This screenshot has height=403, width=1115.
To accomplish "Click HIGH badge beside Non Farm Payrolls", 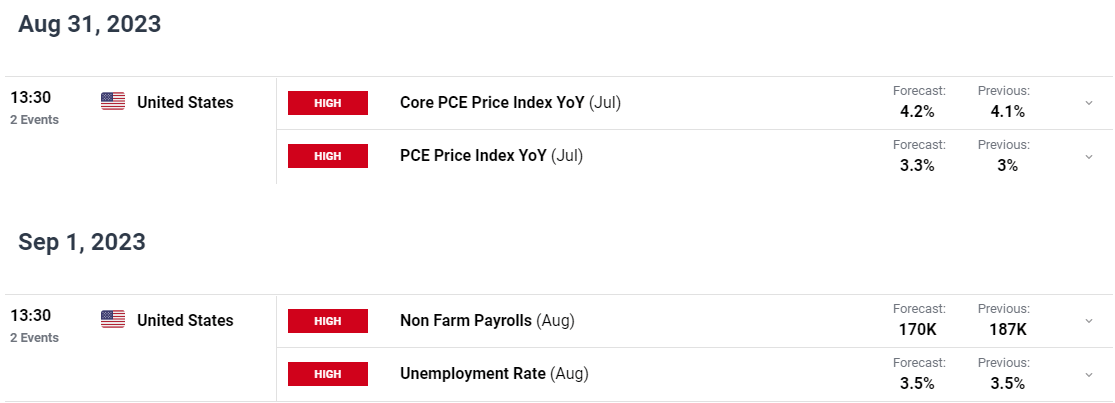I will [x=328, y=321].
